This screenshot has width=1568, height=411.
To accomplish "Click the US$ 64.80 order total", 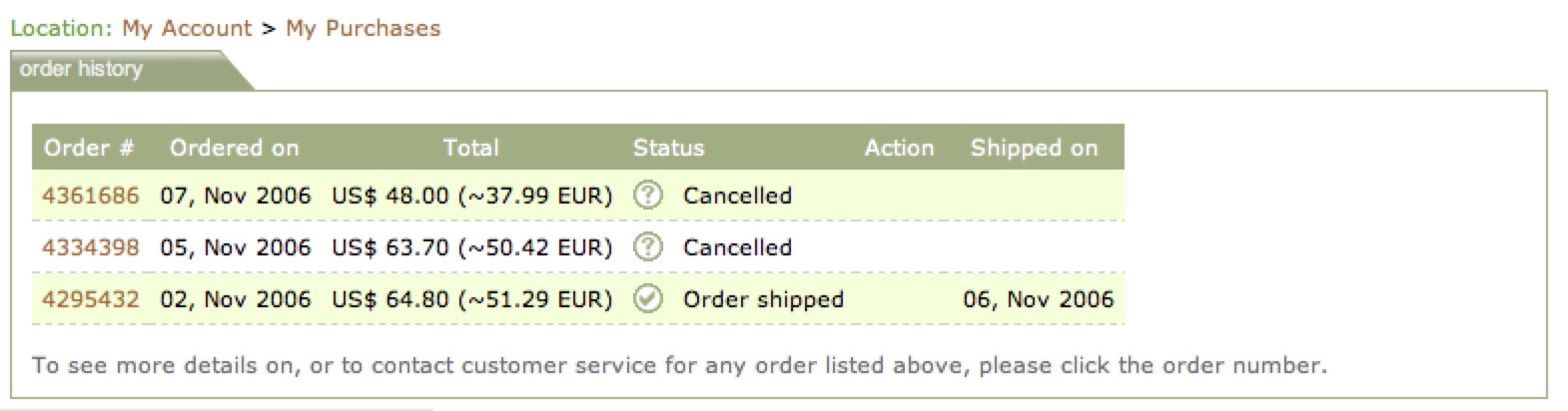I will [x=391, y=299].
